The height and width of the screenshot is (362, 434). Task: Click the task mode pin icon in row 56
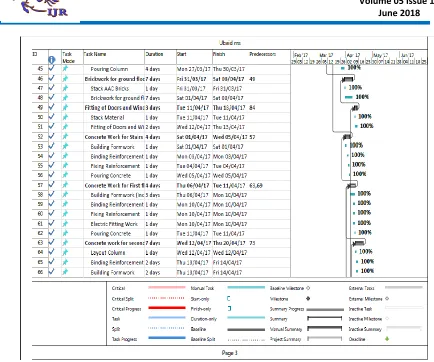point(65,175)
